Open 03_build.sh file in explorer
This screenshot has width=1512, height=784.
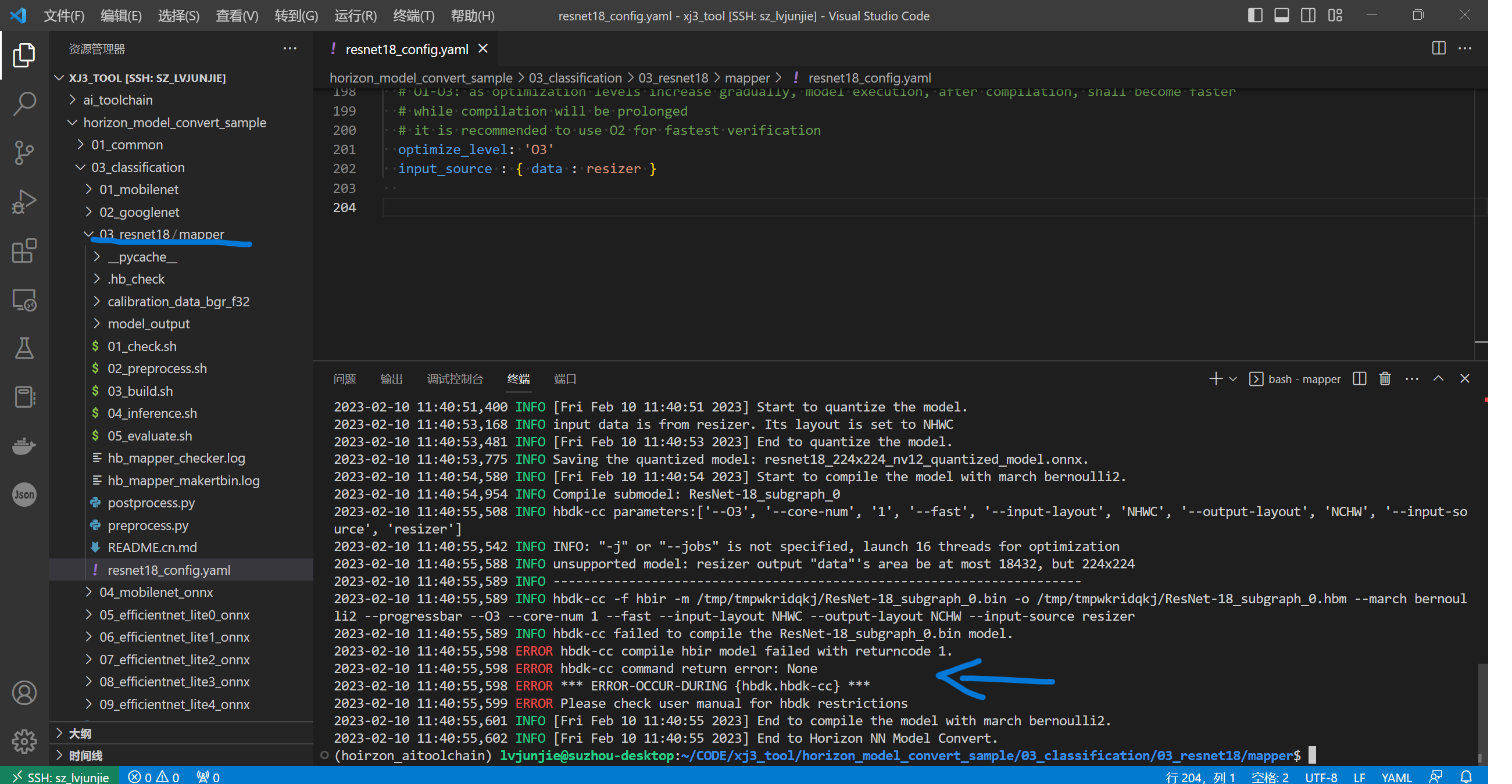(140, 391)
